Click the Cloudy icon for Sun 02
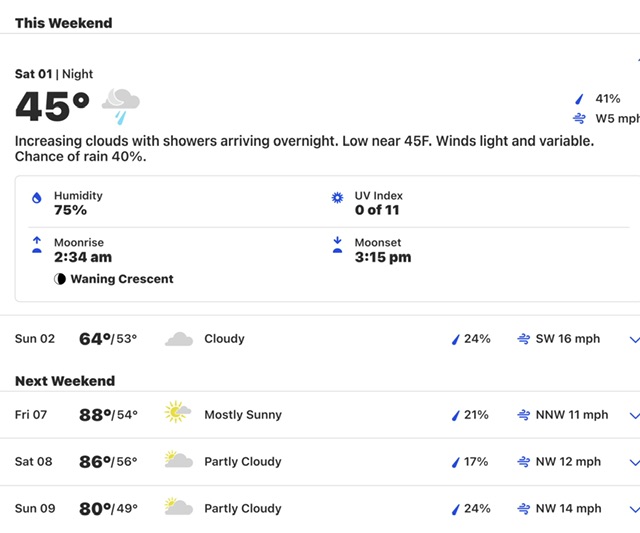This screenshot has height=533, width=640. tap(179, 339)
